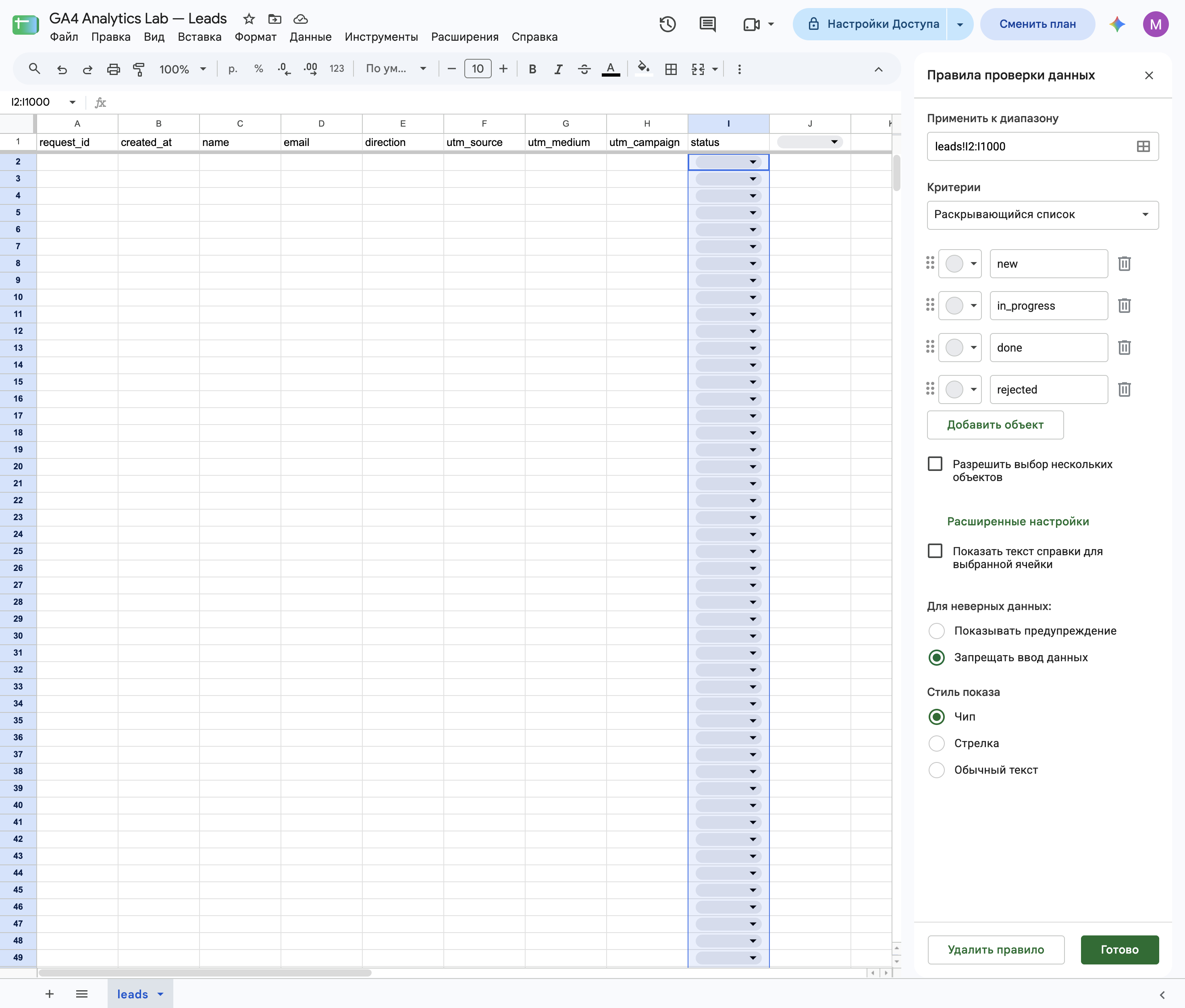Image resolution: width=1185 pixels, height=1008 pixels.
Task: Open the Расширения menu
Action: (x=464, y=37)
